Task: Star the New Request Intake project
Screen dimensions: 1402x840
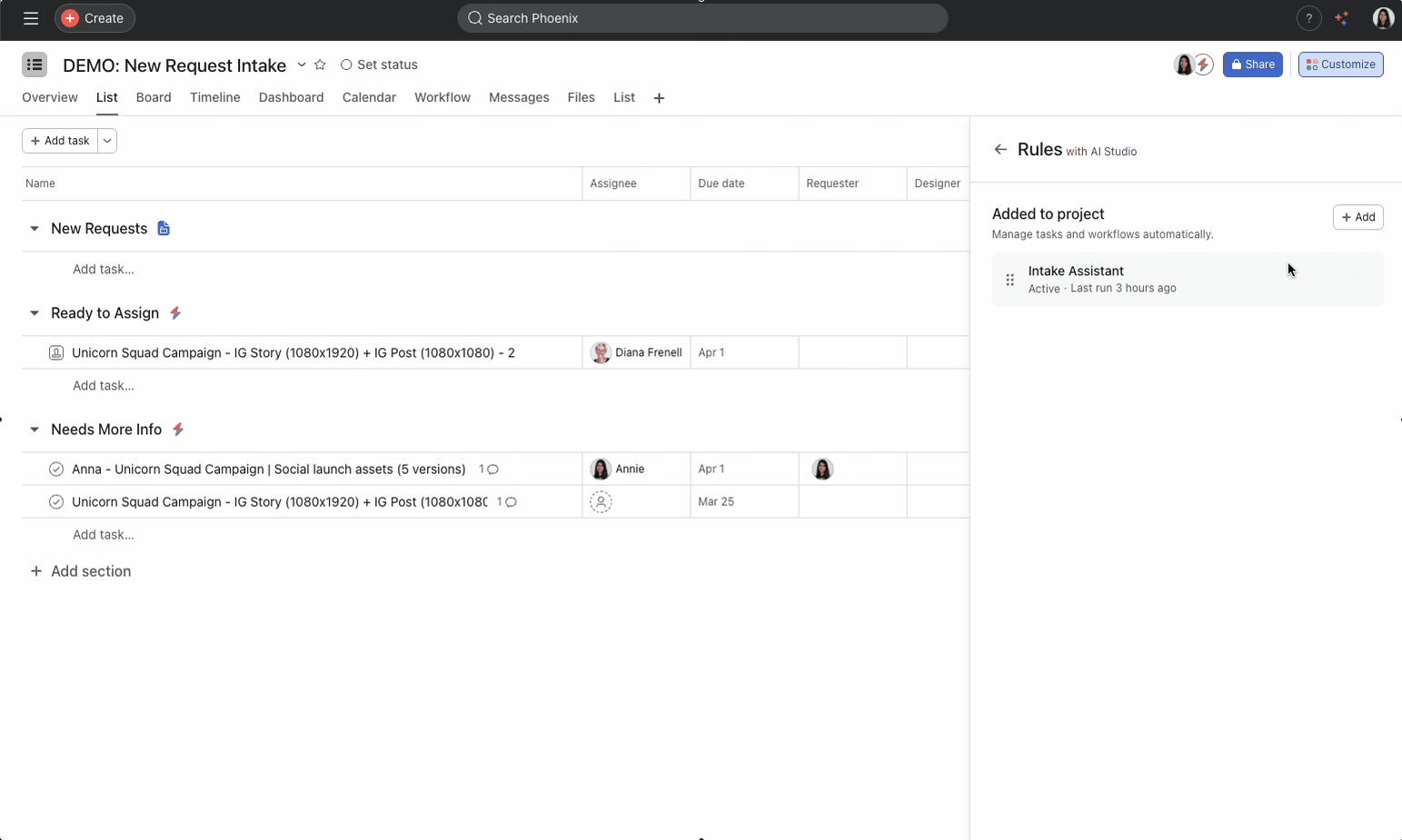Action: click(320, 64)
